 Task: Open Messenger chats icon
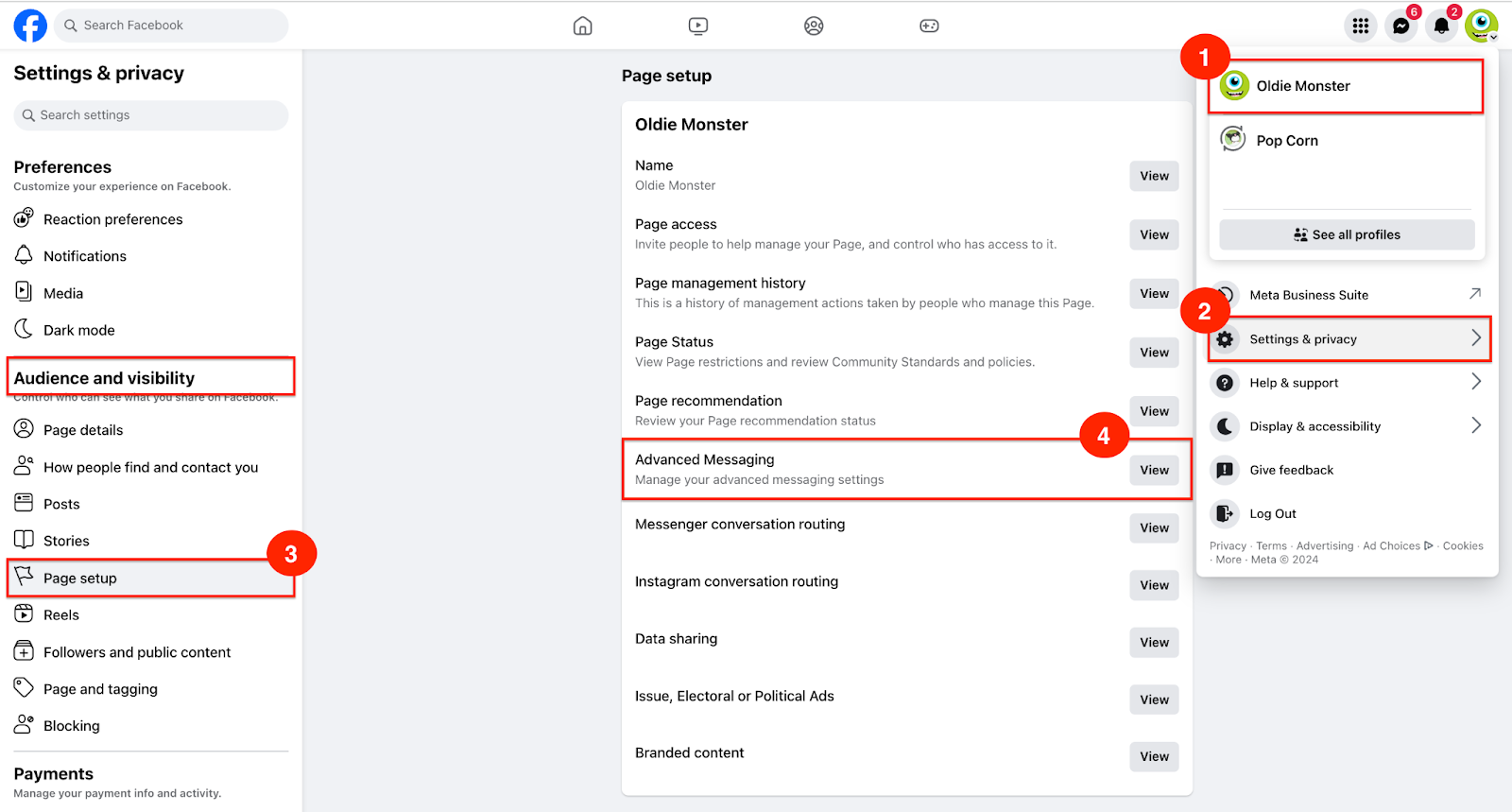coord(1401,26)
